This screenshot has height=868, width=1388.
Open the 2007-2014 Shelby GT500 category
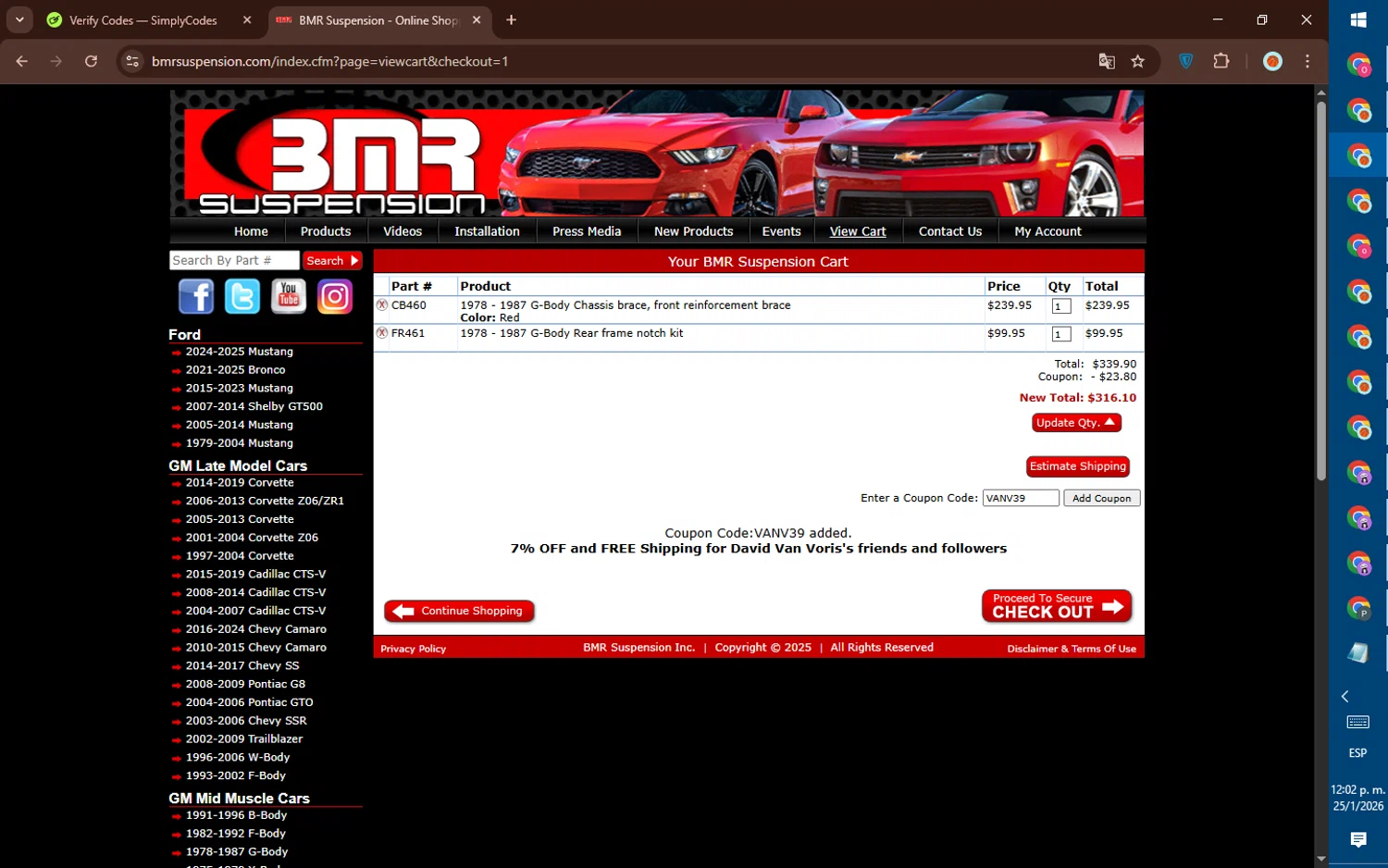click(254, 406)
